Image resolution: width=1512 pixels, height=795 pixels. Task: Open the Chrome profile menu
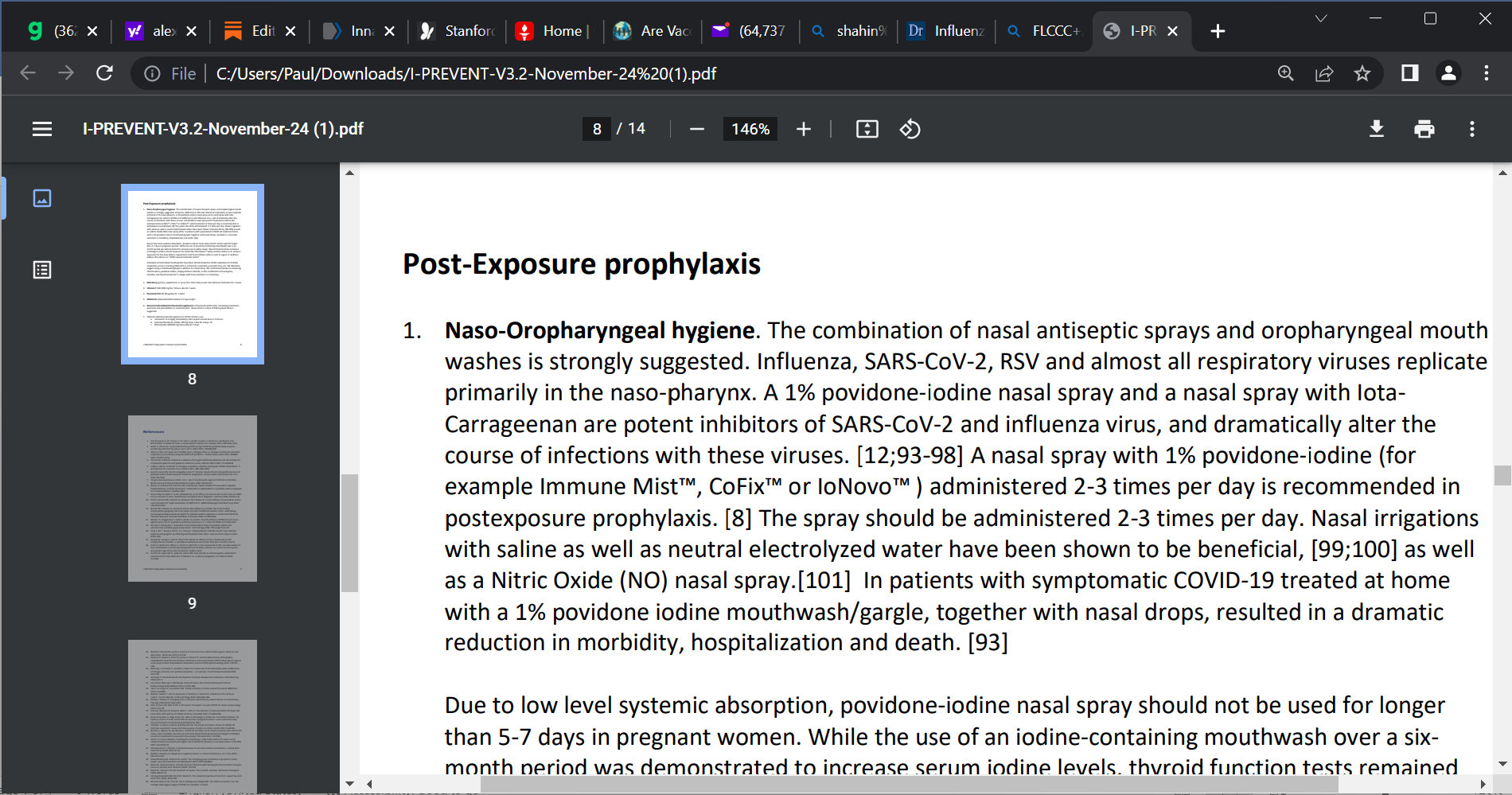1448,73
